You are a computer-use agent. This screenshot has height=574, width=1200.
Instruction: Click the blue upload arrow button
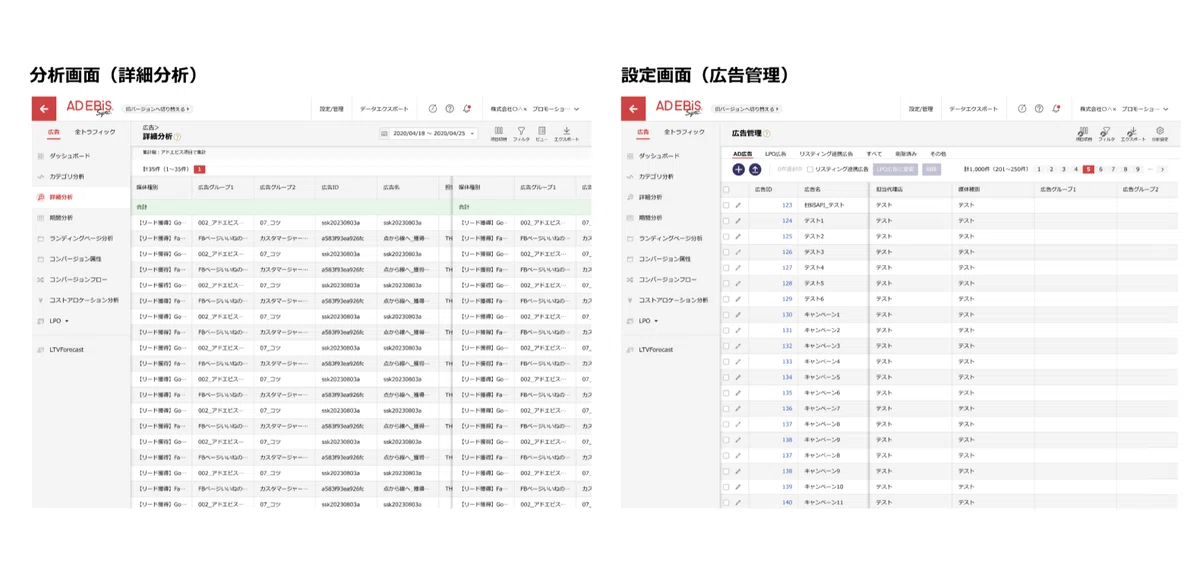[x=755, y=170]
